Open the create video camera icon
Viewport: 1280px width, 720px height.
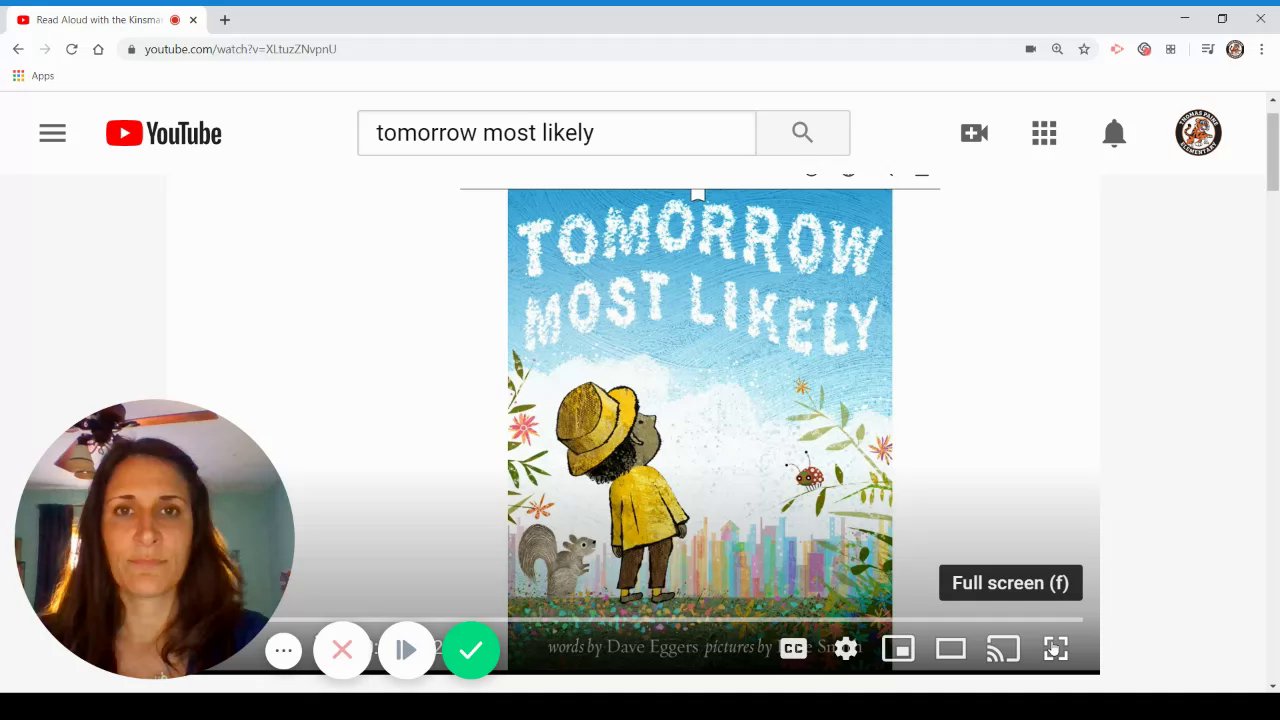tap(974, 133)
